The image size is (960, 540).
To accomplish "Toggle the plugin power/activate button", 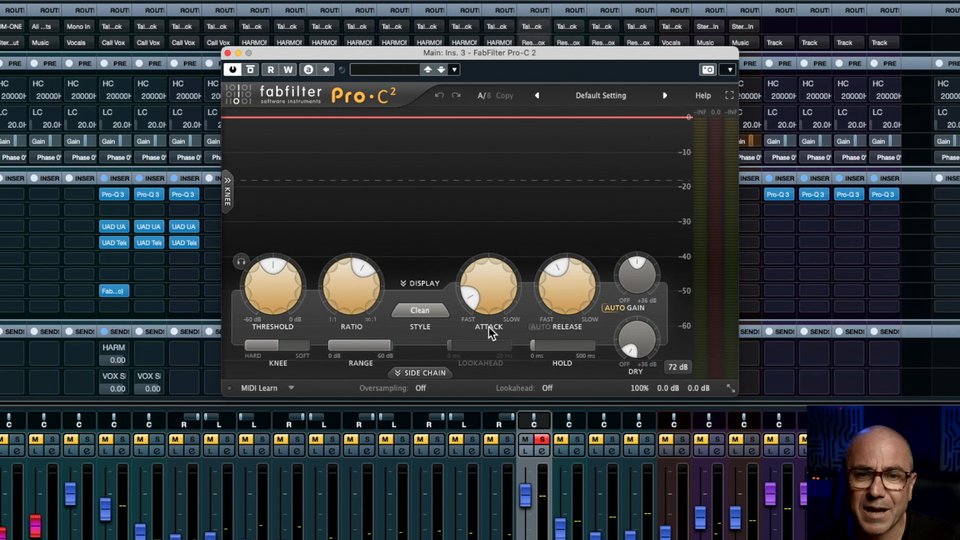I will click(x=232, y=70).
